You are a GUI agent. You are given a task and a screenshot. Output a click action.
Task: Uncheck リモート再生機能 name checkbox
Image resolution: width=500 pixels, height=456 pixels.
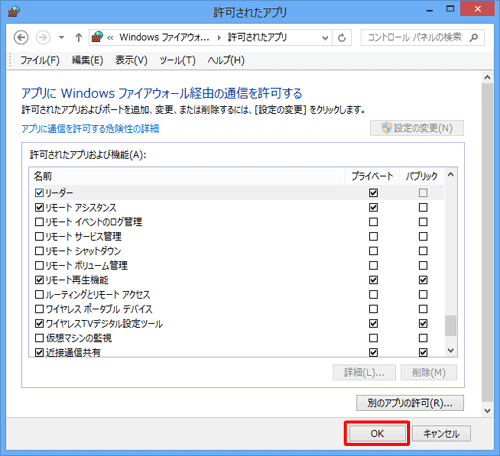(x=39, y=280)
